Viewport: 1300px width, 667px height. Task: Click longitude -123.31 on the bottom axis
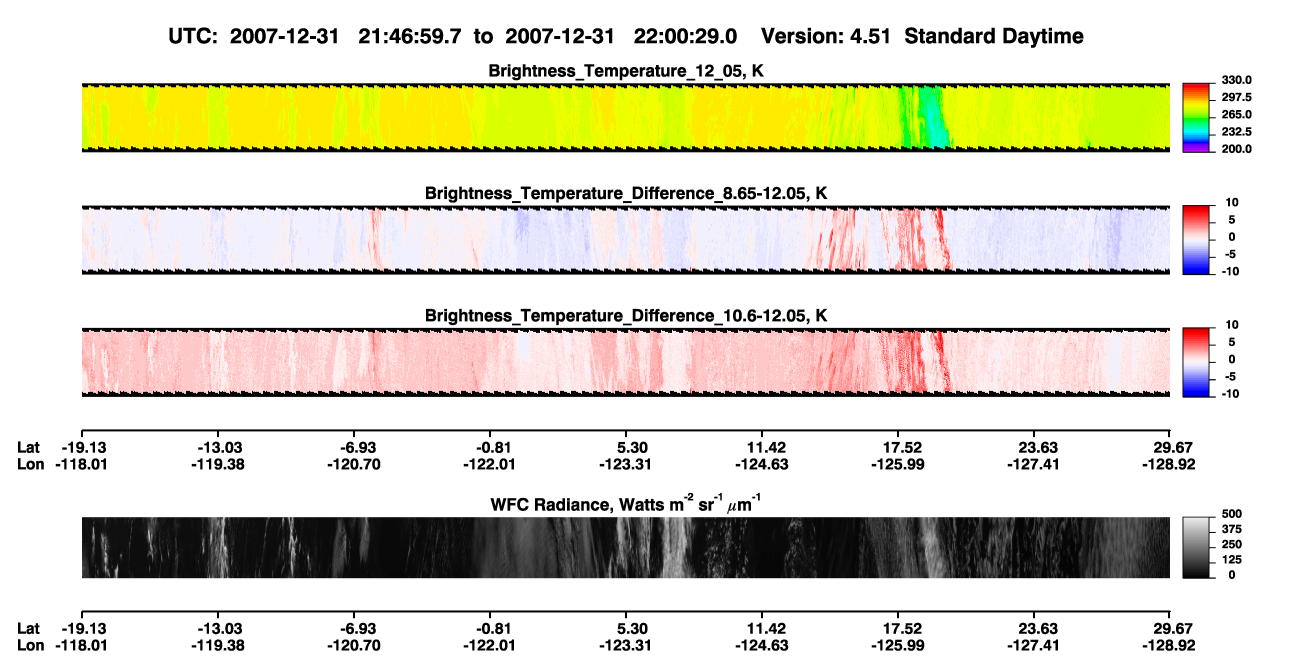[x=626, y=645]
